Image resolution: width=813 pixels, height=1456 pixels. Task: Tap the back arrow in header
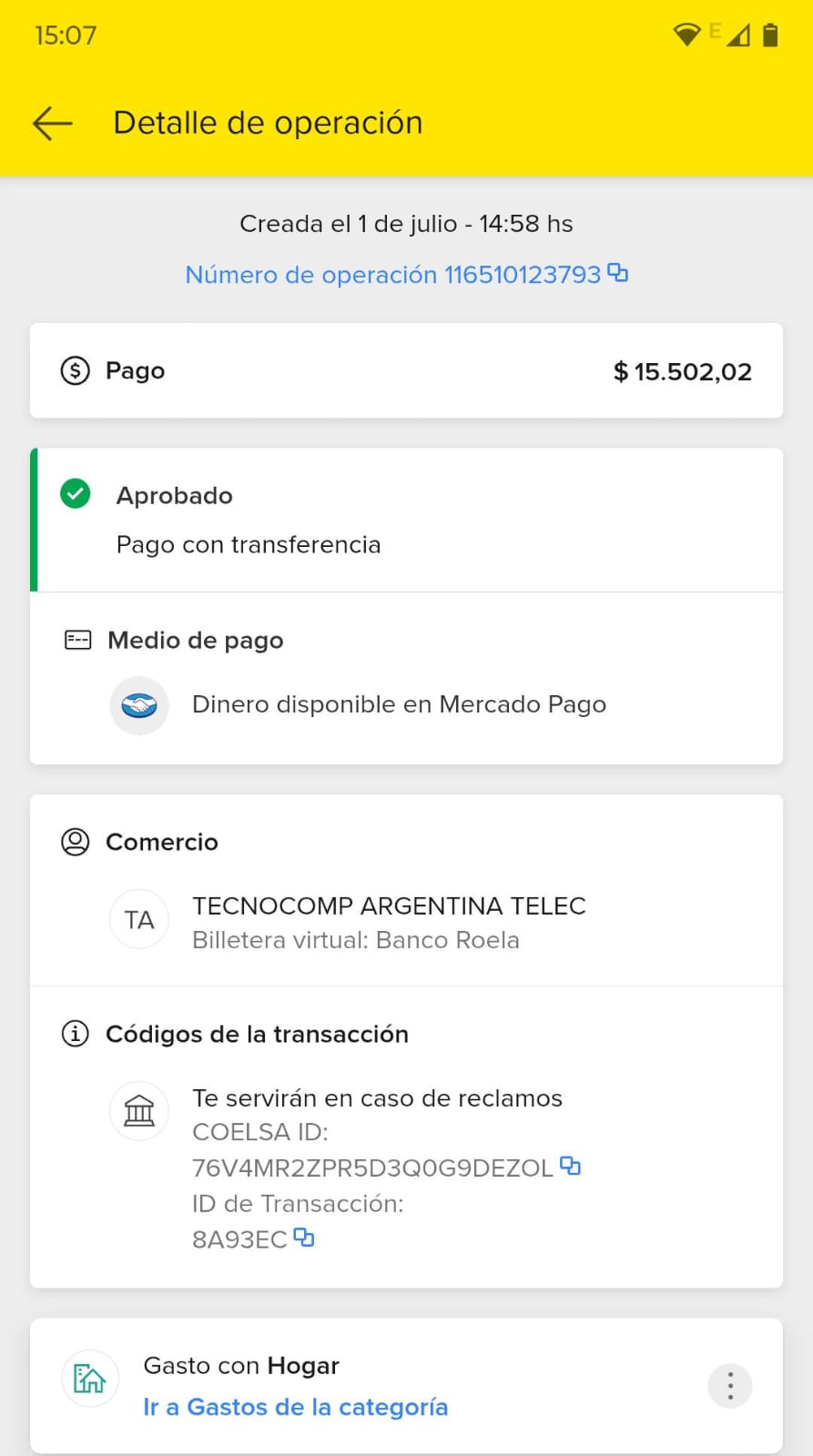[x=52, y=123]
